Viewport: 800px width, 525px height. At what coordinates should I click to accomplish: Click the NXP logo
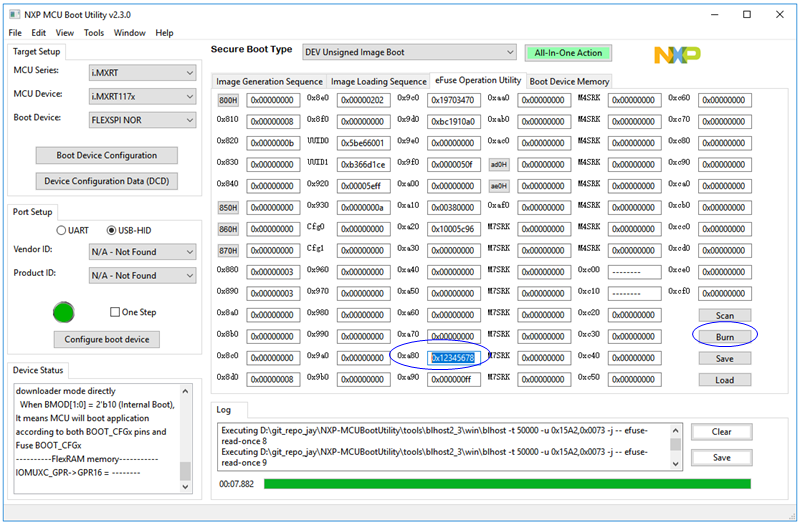point(677,55)
